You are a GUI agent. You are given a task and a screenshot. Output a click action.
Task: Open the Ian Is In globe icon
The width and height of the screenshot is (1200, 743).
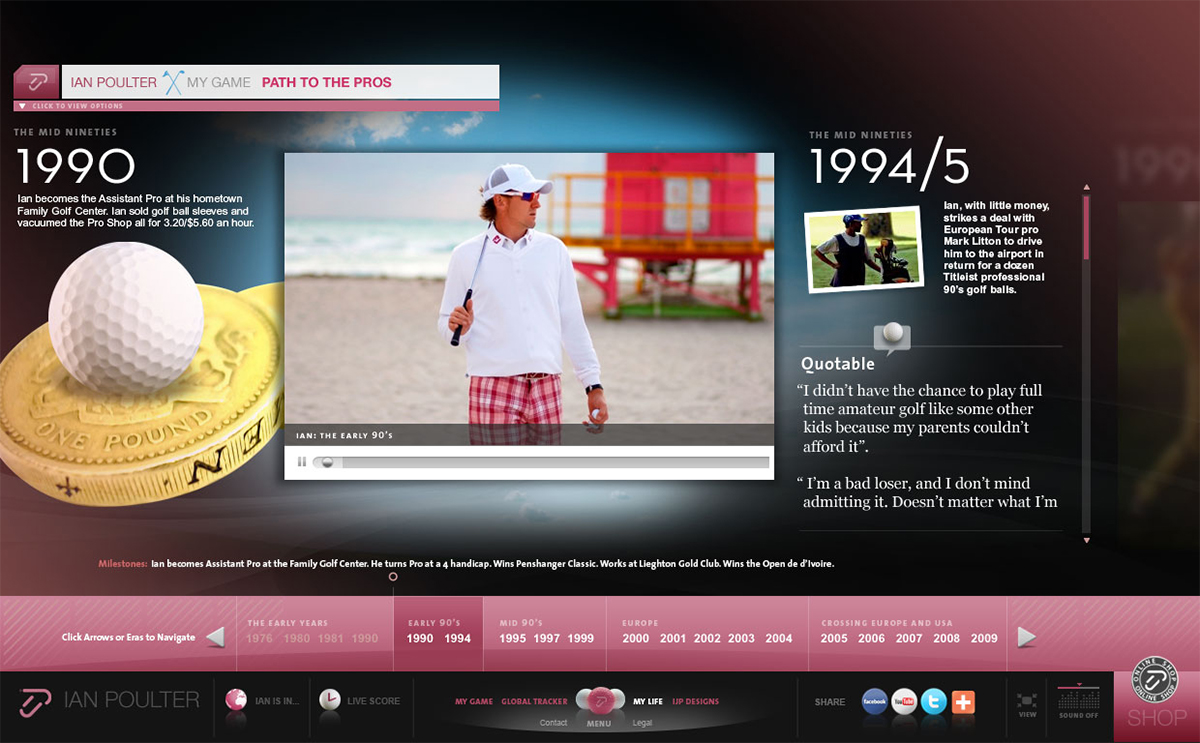click(237, 700)
